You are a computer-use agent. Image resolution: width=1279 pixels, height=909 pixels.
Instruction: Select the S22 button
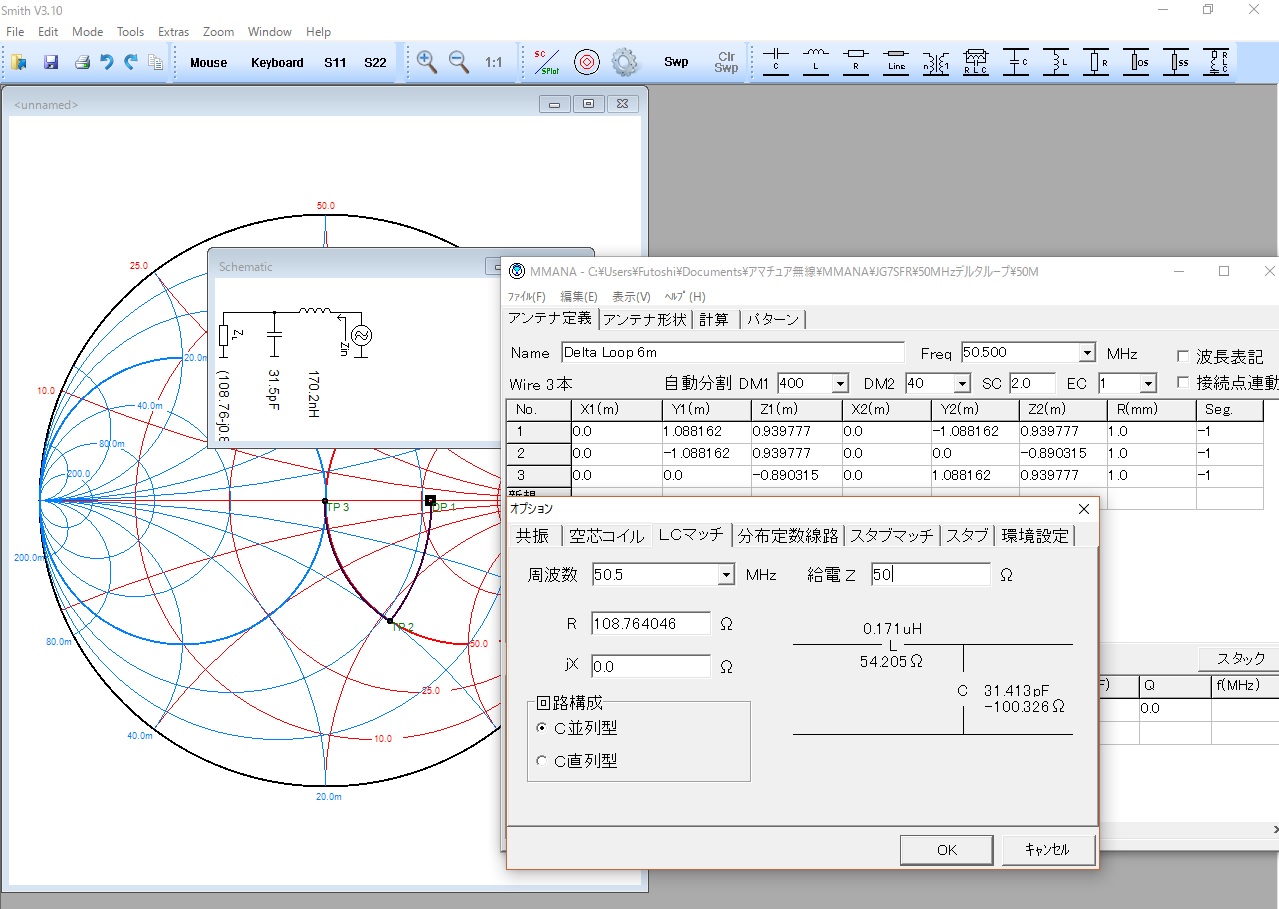coord(375,62)
